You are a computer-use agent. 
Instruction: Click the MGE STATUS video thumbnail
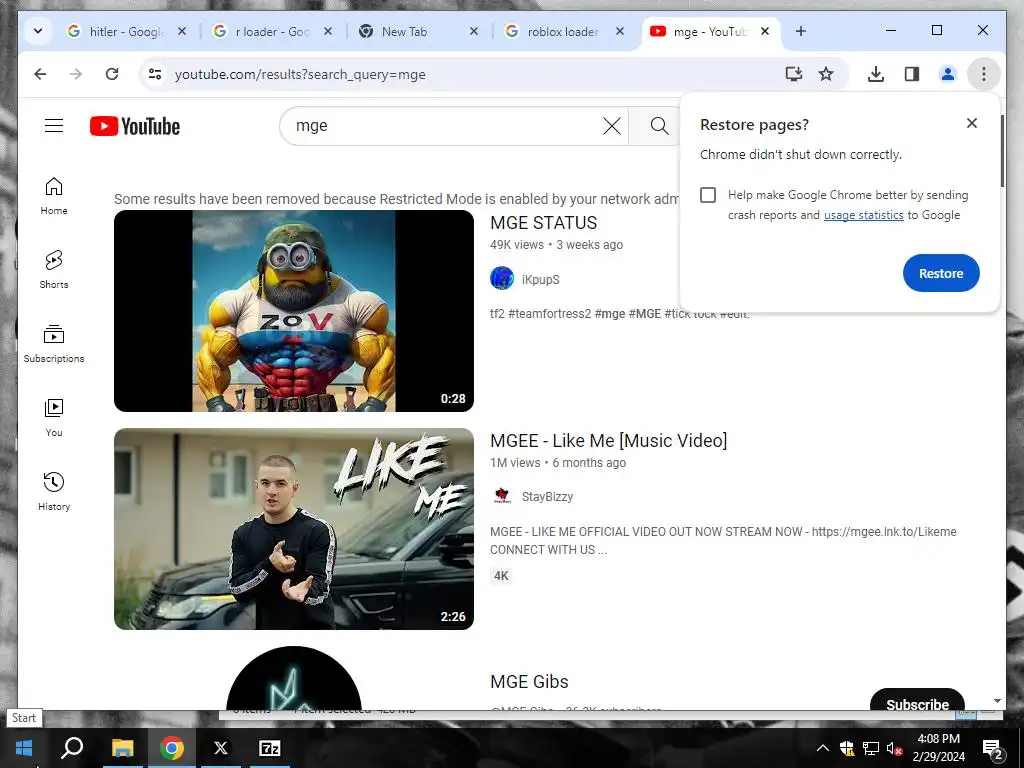[294, 311]
